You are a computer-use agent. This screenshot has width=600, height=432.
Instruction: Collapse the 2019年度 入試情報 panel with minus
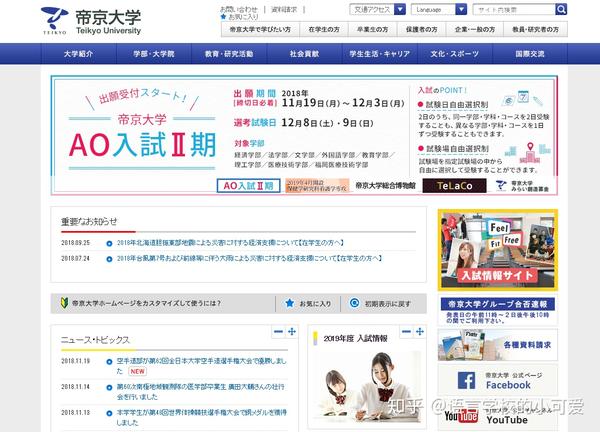(x=406, y=331)
